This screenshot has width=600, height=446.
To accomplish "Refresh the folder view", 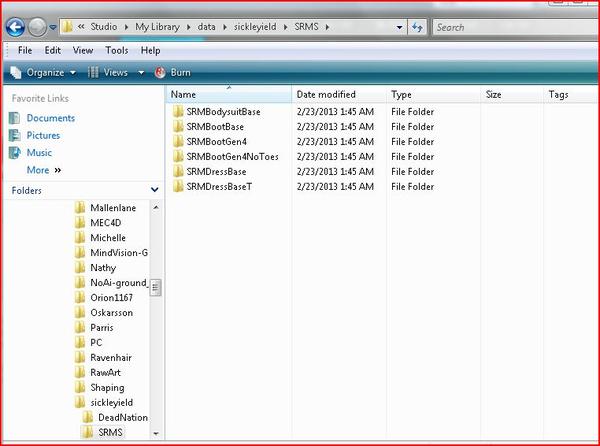I will click(x=417, y=27).
